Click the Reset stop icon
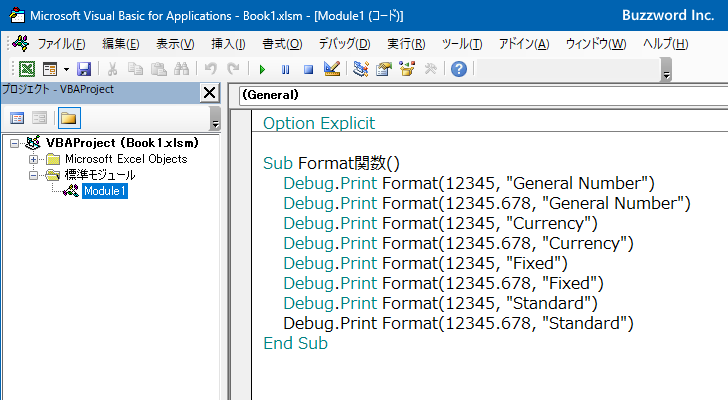Screen dimensions: 728x400 click(x=308, y=70)
